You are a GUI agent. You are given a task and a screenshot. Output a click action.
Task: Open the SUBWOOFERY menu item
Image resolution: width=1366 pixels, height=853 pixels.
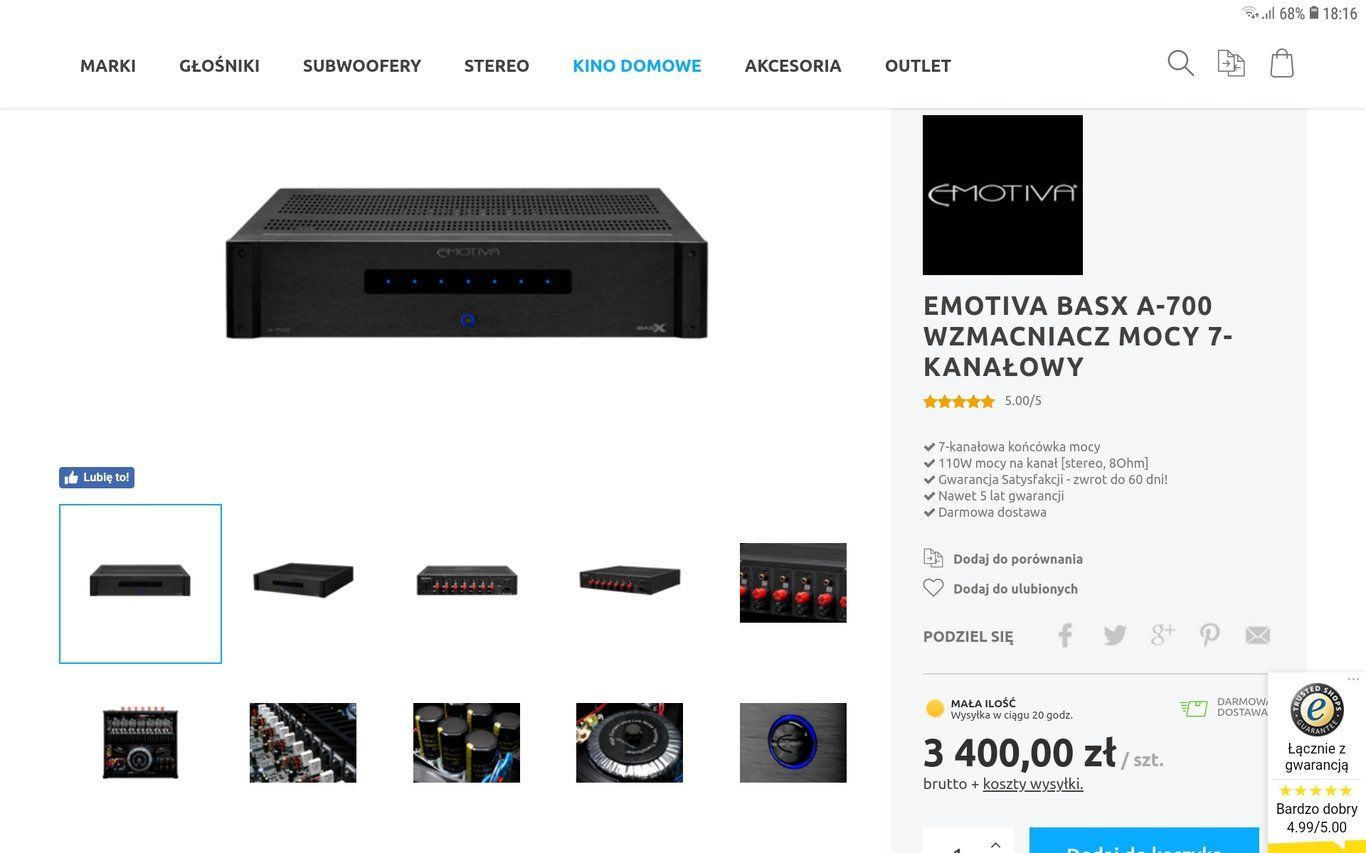(x=362, y=66)
